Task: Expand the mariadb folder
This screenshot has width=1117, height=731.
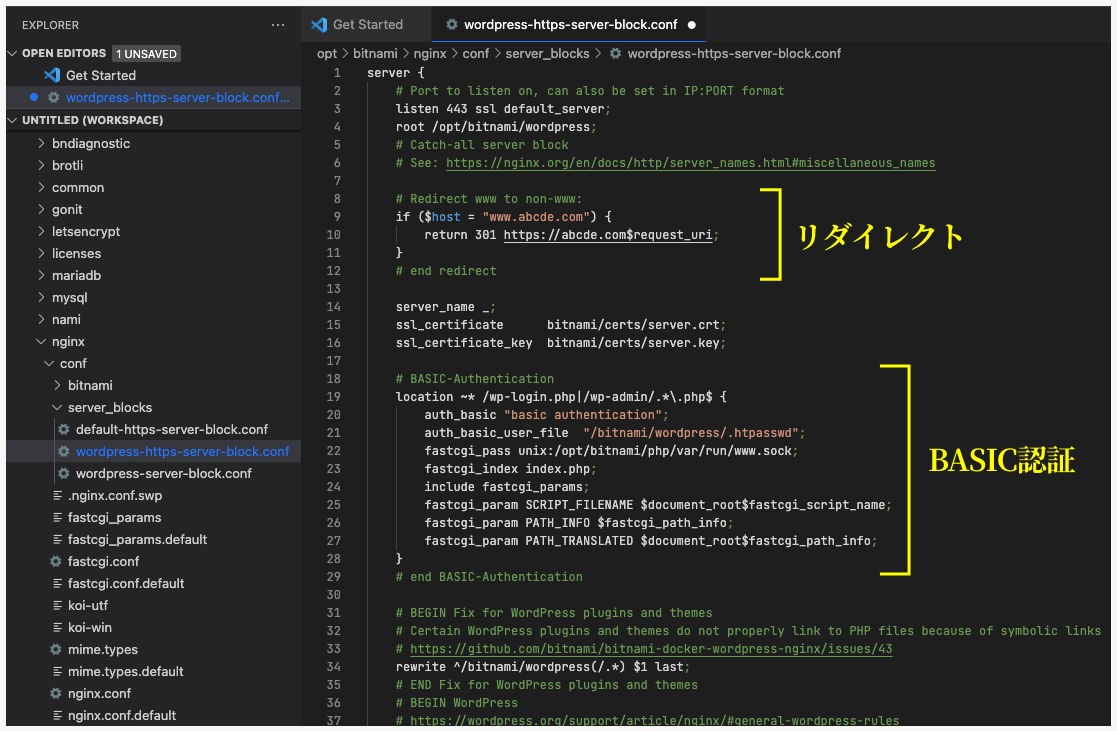Action: click(41, 275)
